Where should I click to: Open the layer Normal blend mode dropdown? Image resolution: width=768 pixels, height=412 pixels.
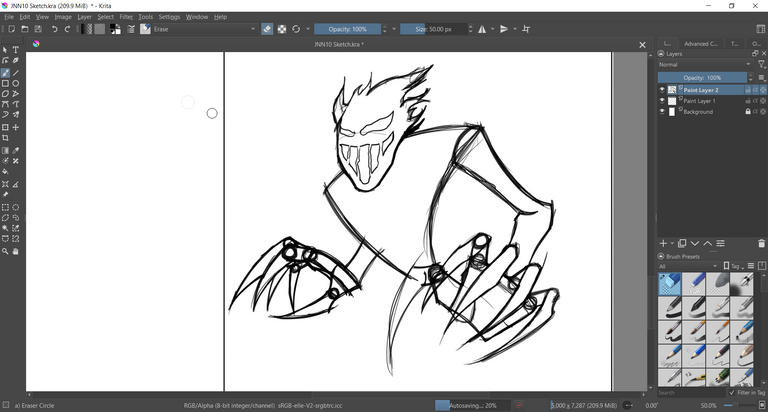705,64
